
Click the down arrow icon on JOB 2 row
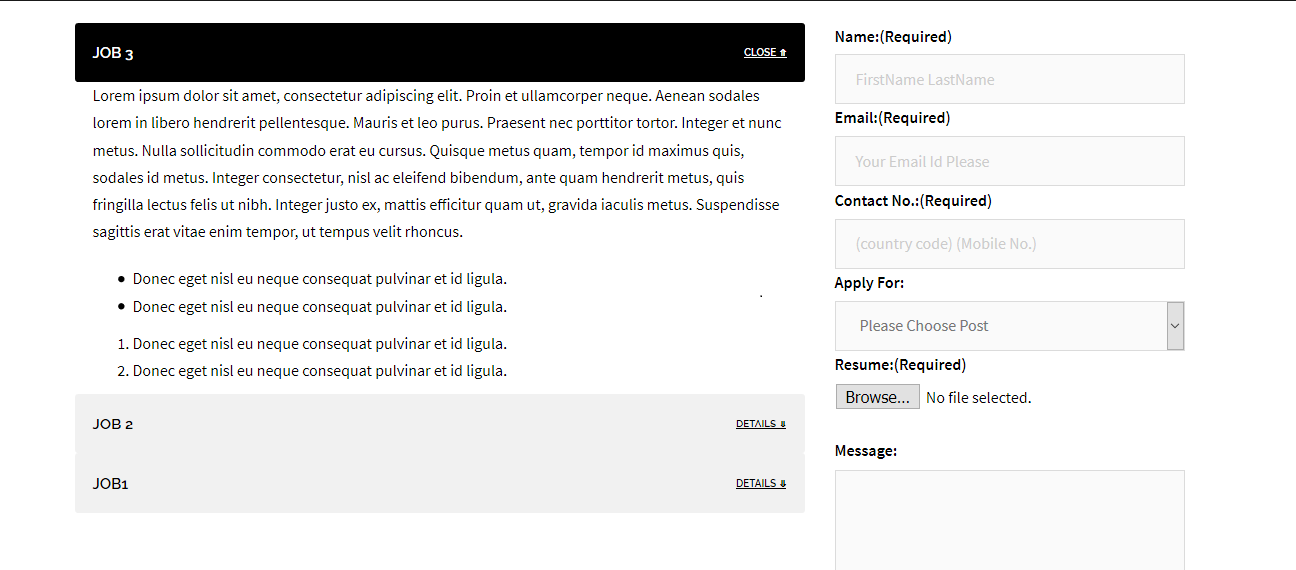(x=782, y=424)
